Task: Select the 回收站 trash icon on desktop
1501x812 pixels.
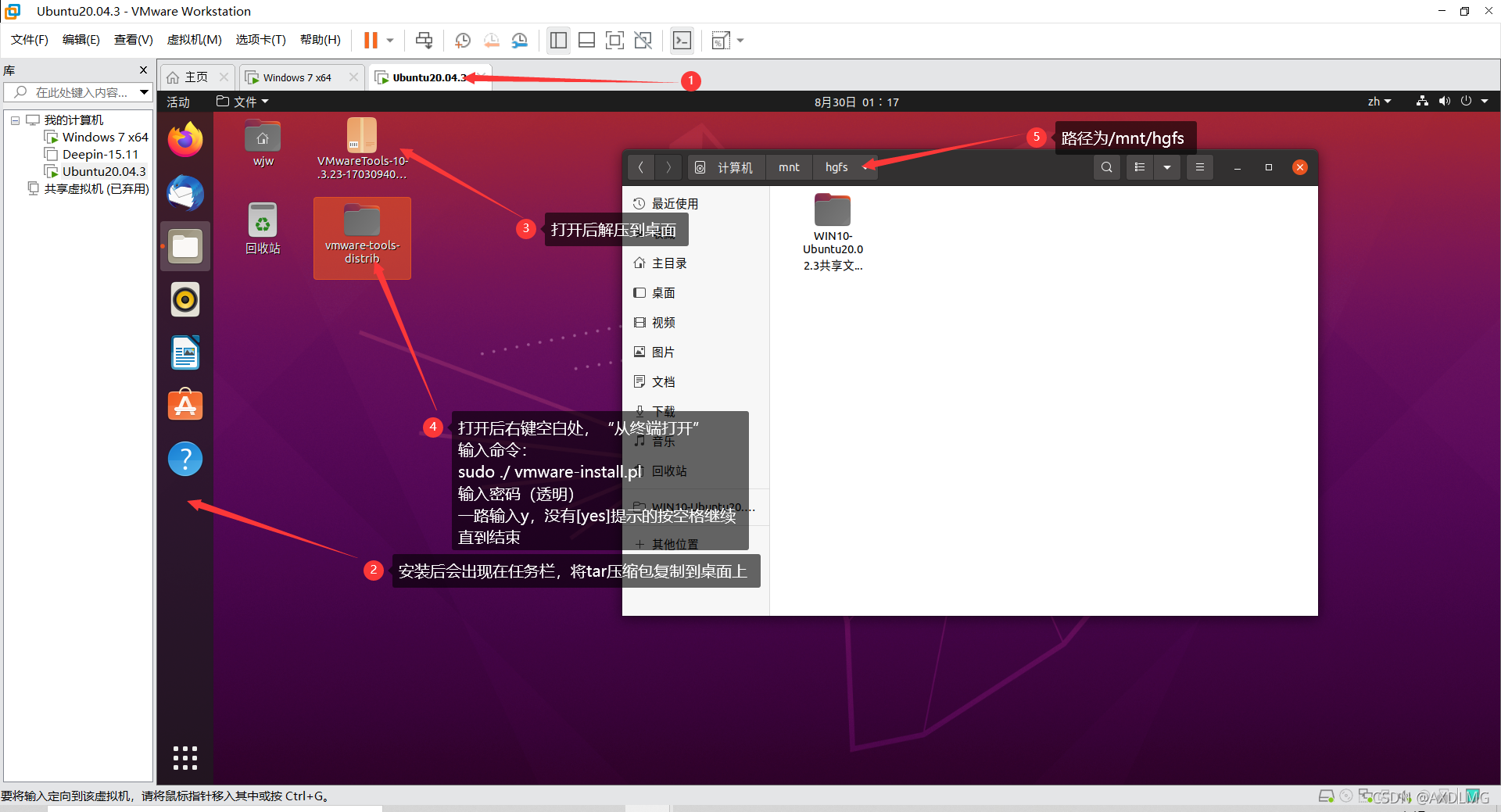Action: point(263,228)
